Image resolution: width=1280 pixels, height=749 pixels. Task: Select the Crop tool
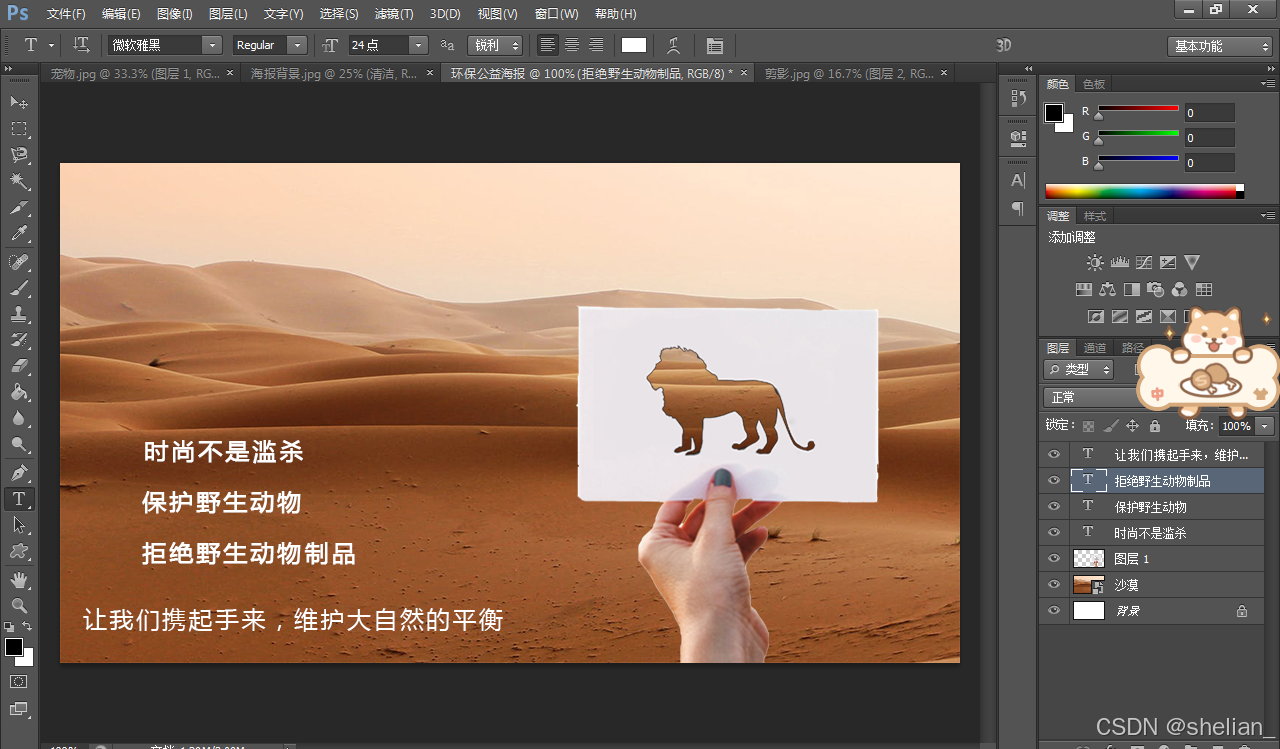point(19,208)
